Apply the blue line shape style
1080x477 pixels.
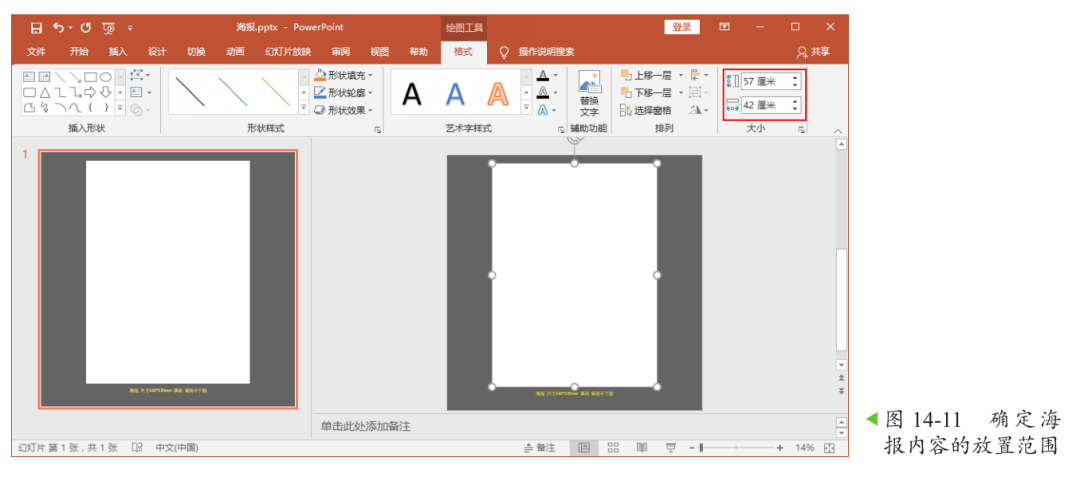(233, 92)
